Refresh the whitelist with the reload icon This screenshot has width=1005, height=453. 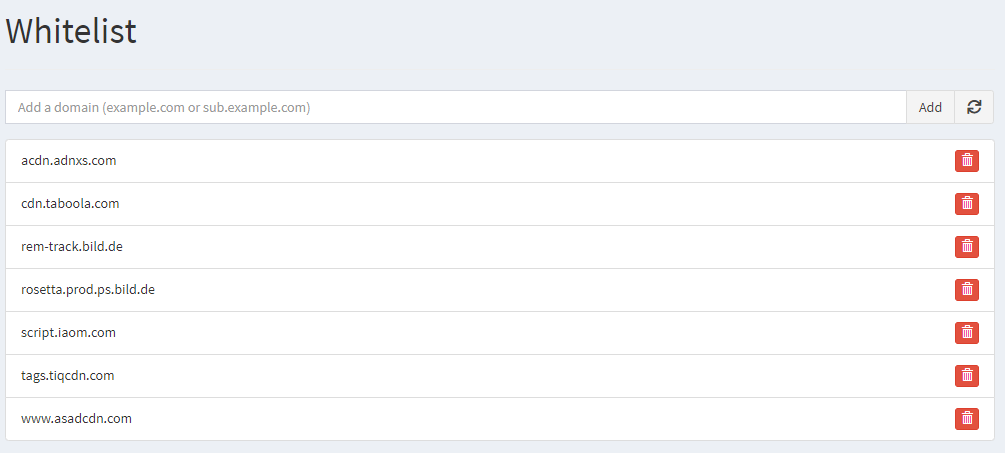[974, 107]
